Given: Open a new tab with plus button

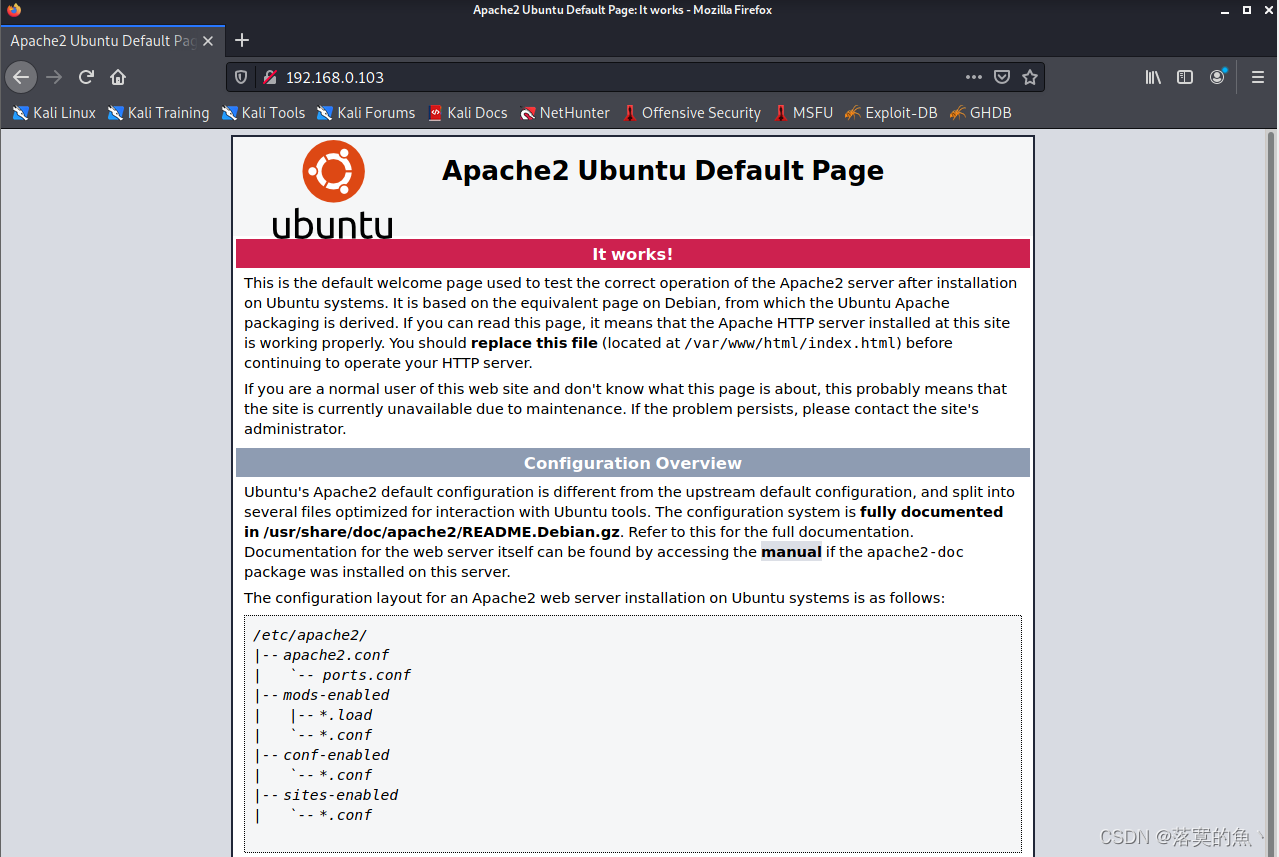Looking at the screenshot, I should 241,40.
